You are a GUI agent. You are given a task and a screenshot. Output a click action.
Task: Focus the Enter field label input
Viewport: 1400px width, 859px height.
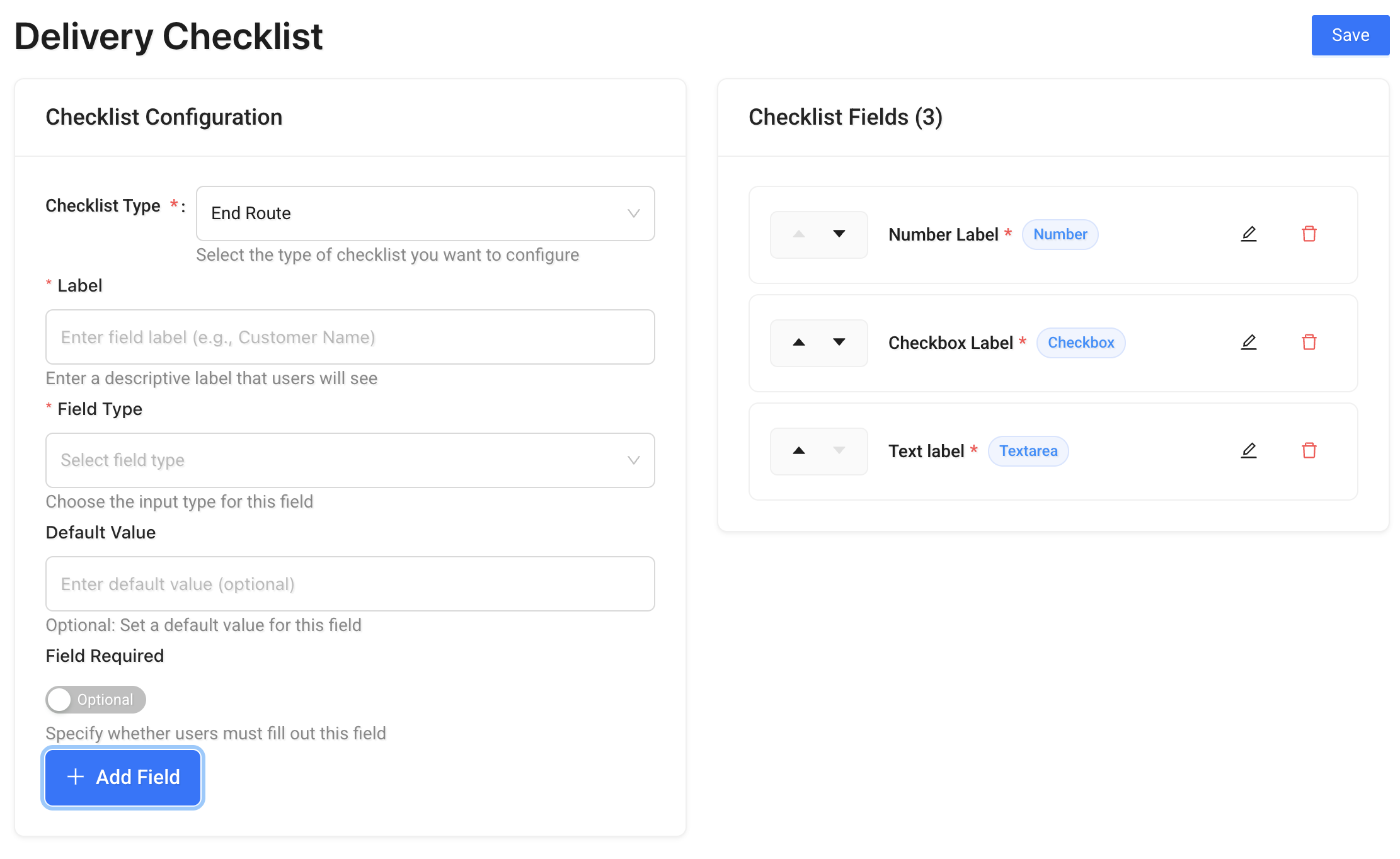click(x=350, y=337)
